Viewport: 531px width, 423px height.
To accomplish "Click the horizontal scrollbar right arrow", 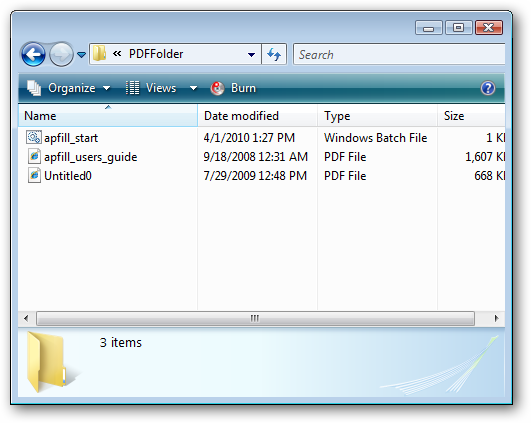I will (496, 318).
